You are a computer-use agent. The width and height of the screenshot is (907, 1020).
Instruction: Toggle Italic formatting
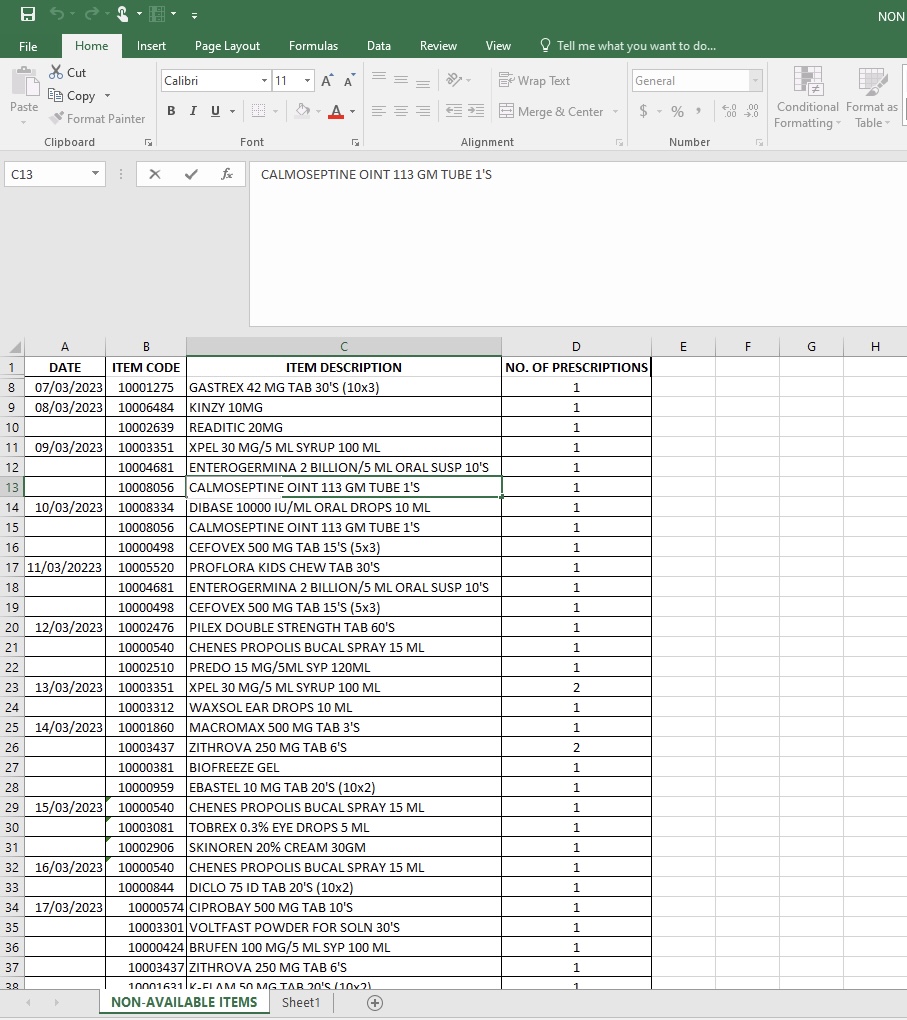tap(193, 111)
